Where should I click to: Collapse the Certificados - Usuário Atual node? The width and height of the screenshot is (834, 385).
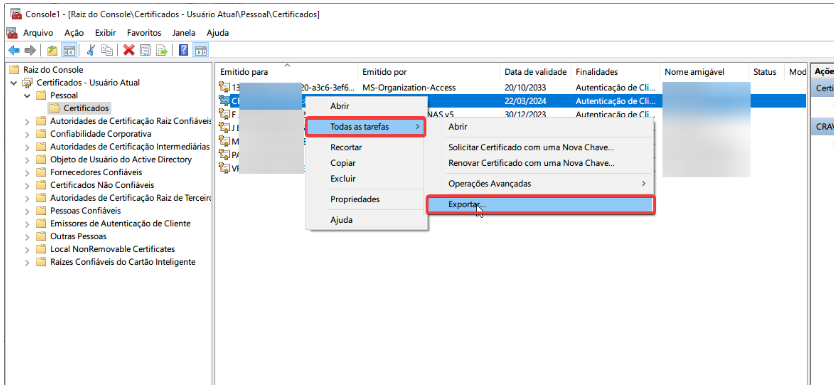click(x=14, y=83)
